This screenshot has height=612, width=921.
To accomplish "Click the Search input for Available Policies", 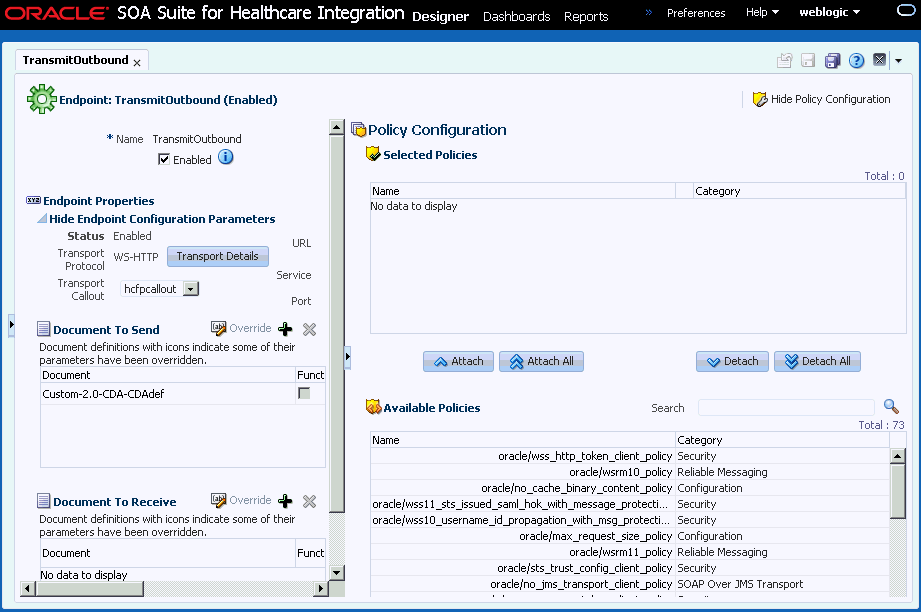I will 786,407.
